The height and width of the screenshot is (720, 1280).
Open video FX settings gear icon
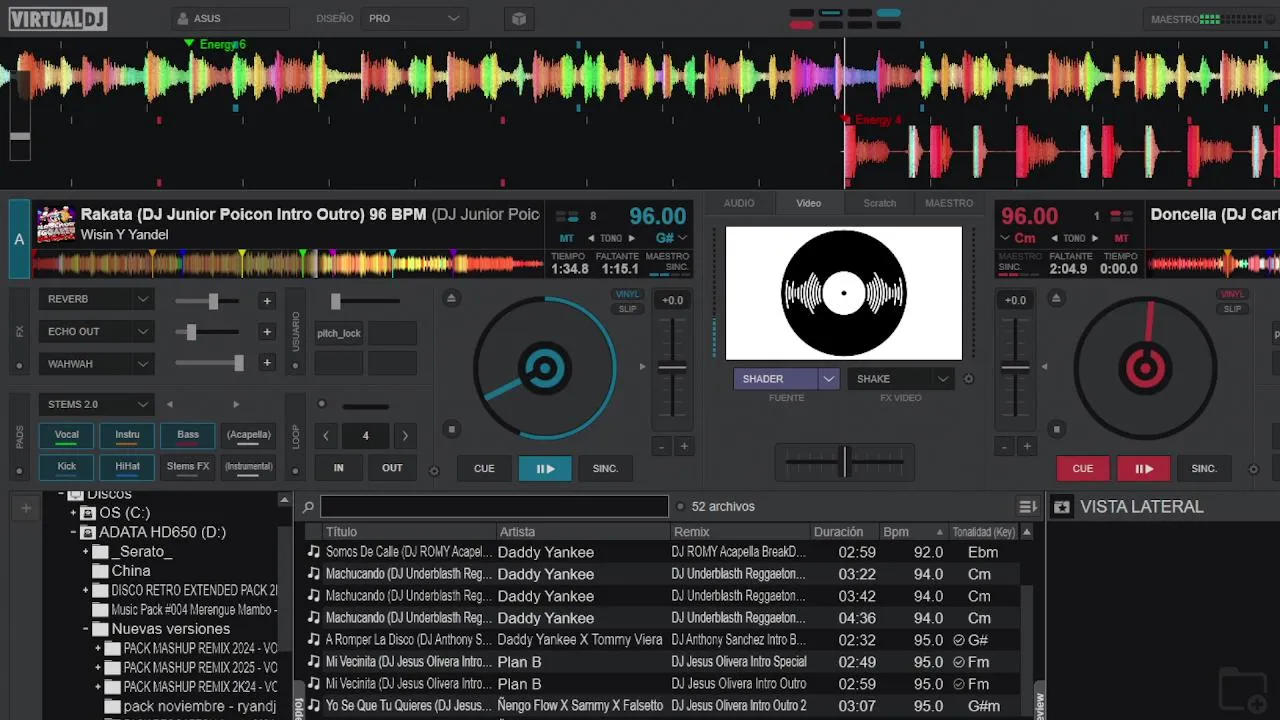[x=968, y=379]
